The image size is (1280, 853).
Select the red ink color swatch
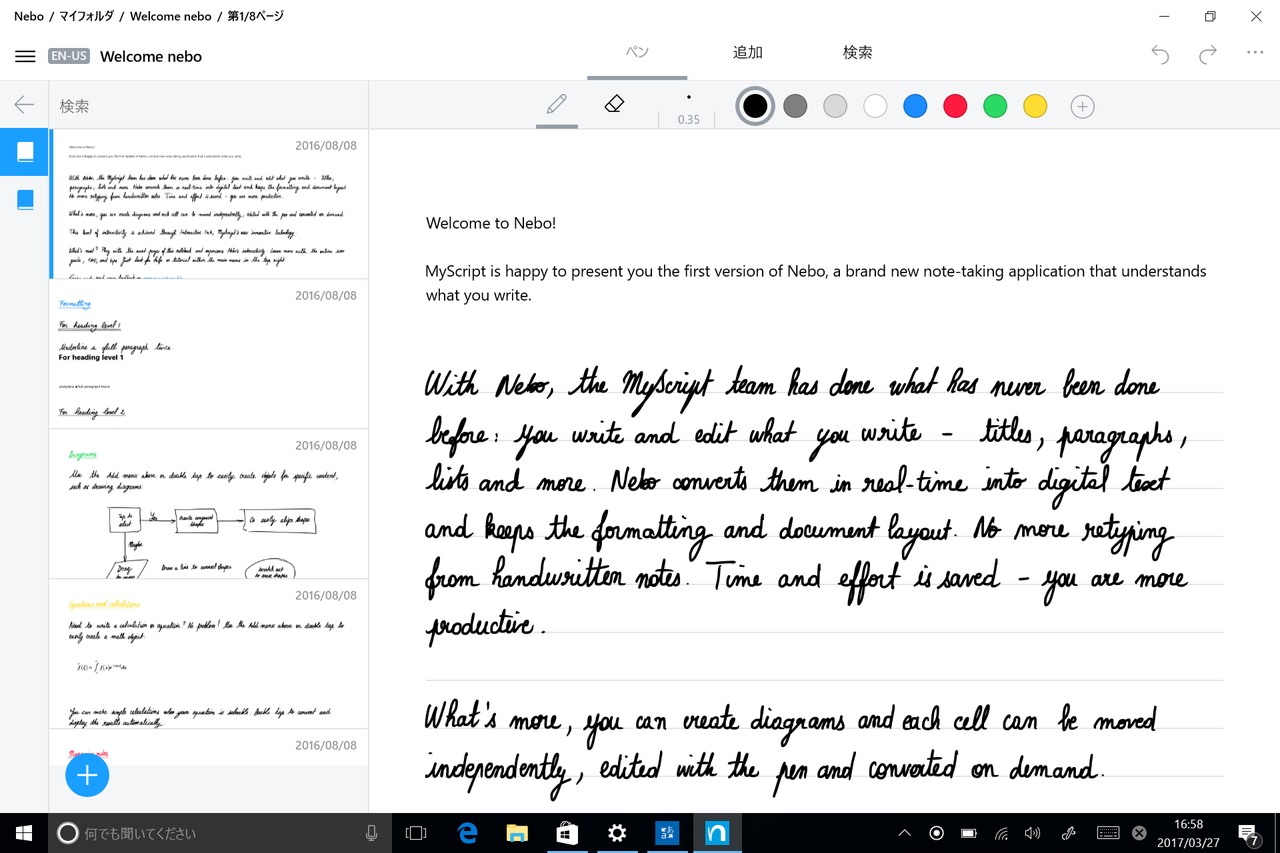coord(955,105)
